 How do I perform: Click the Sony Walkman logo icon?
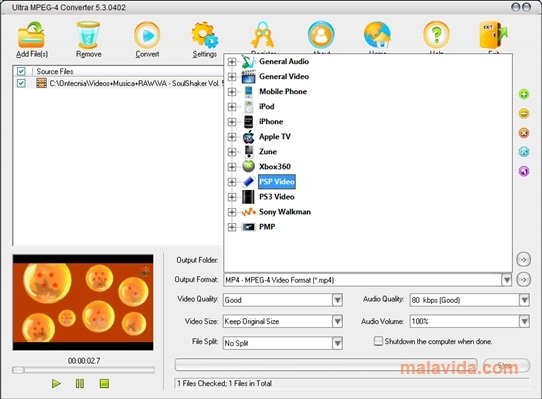click(x=248, y=212)
